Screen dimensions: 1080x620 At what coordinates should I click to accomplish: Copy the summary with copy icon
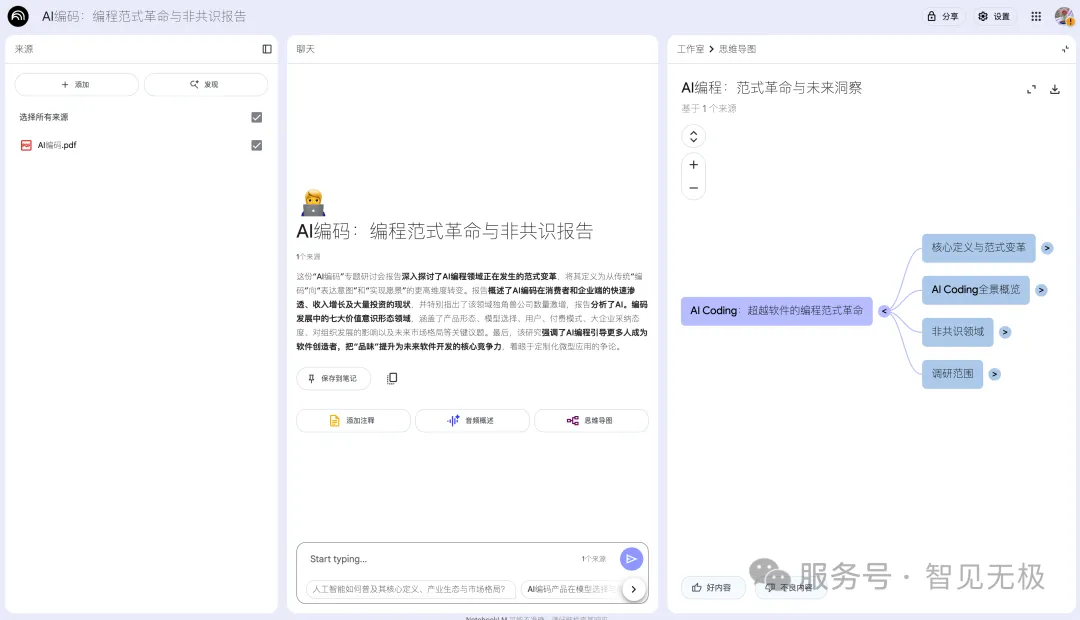pos(392,378)
